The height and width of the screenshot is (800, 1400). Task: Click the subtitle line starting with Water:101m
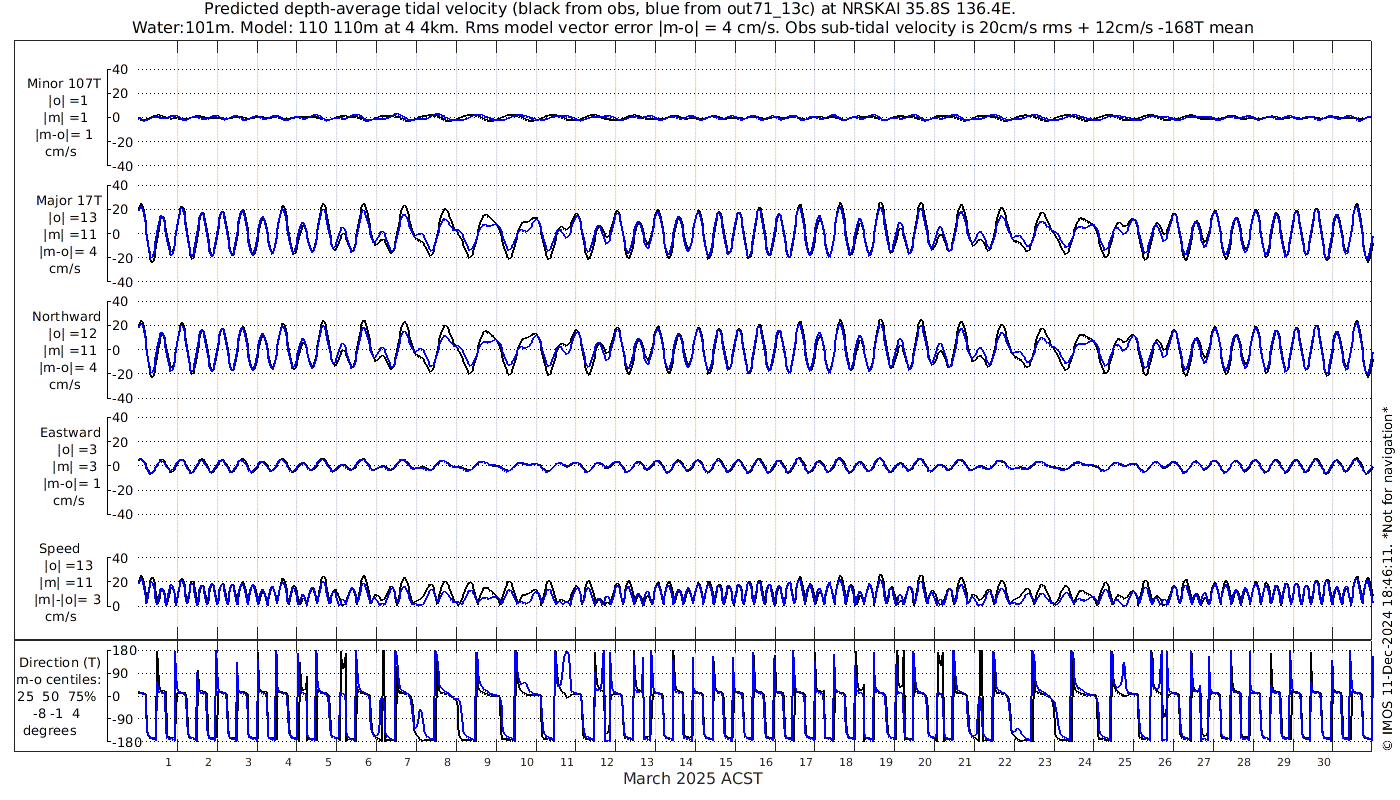pyautogui.click(x=692, y=27)
